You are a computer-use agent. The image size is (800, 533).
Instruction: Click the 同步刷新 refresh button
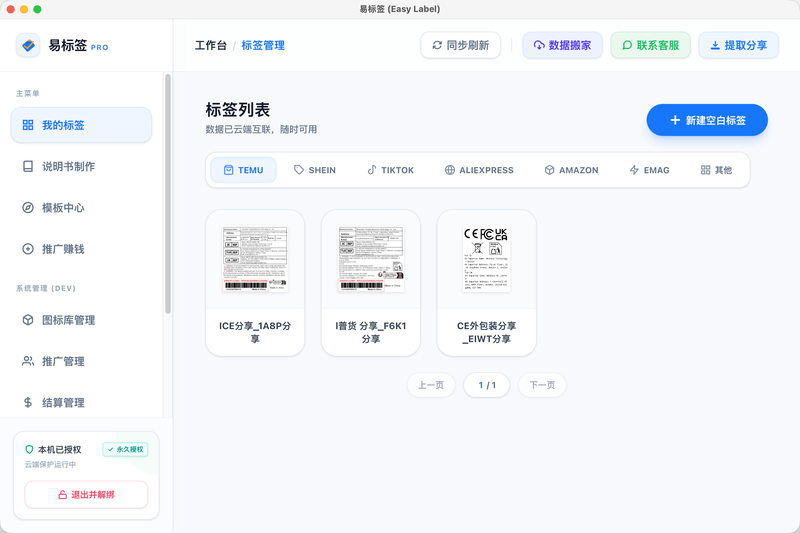tap(461, 45)
